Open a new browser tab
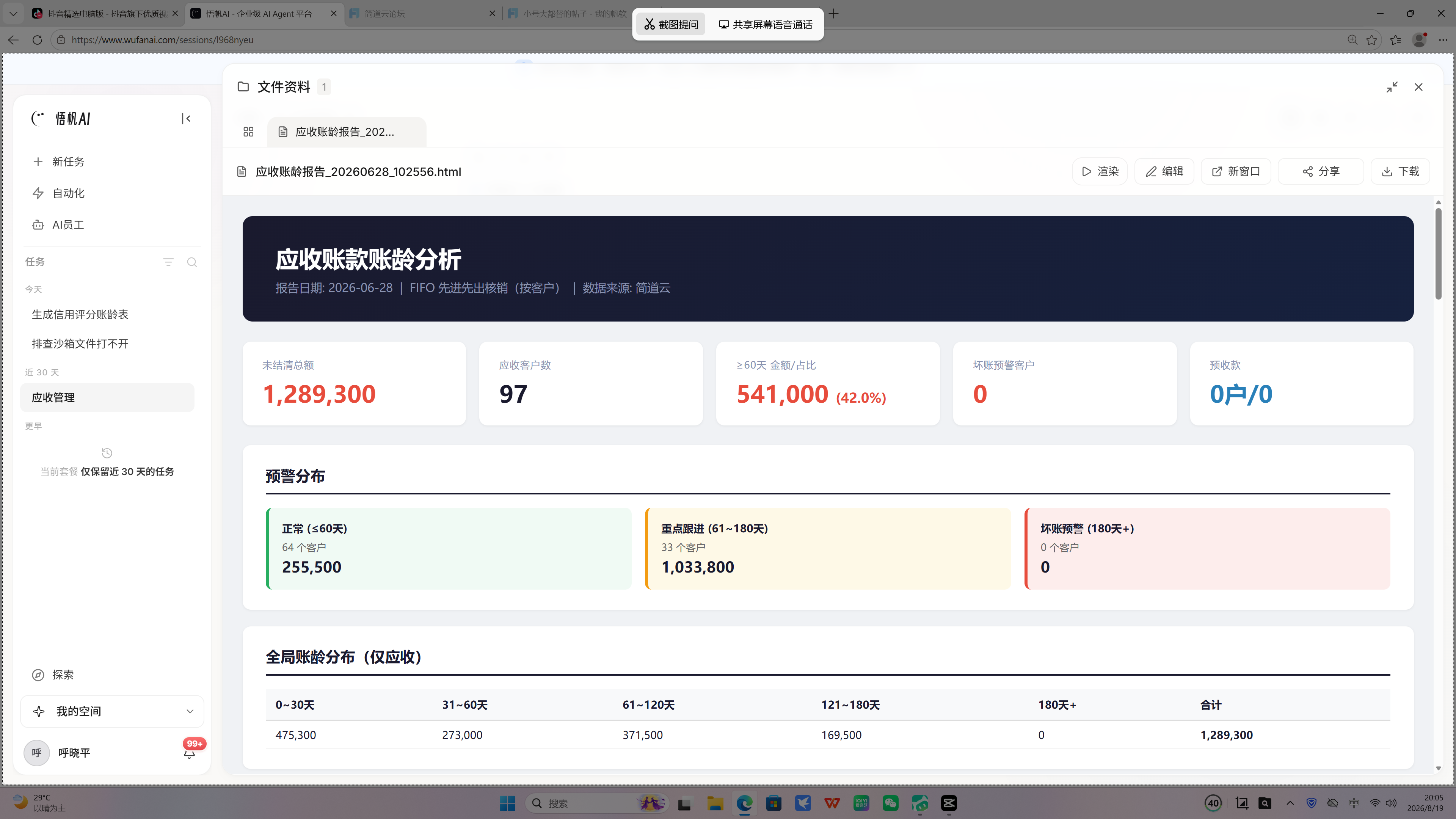 tap(834, 14)
